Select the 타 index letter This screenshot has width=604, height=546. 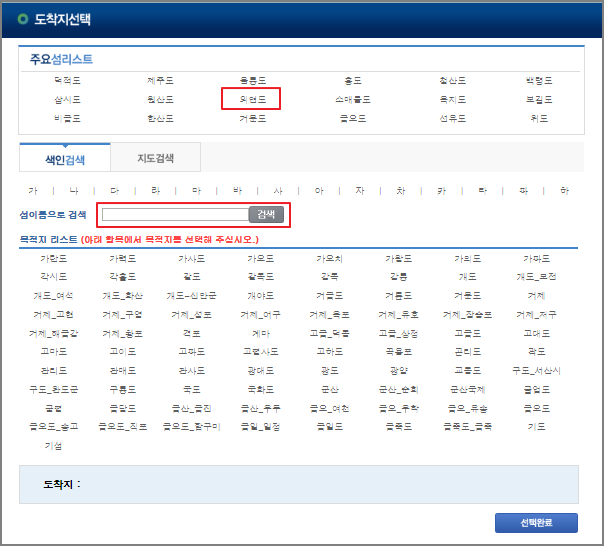coord(482,190)
